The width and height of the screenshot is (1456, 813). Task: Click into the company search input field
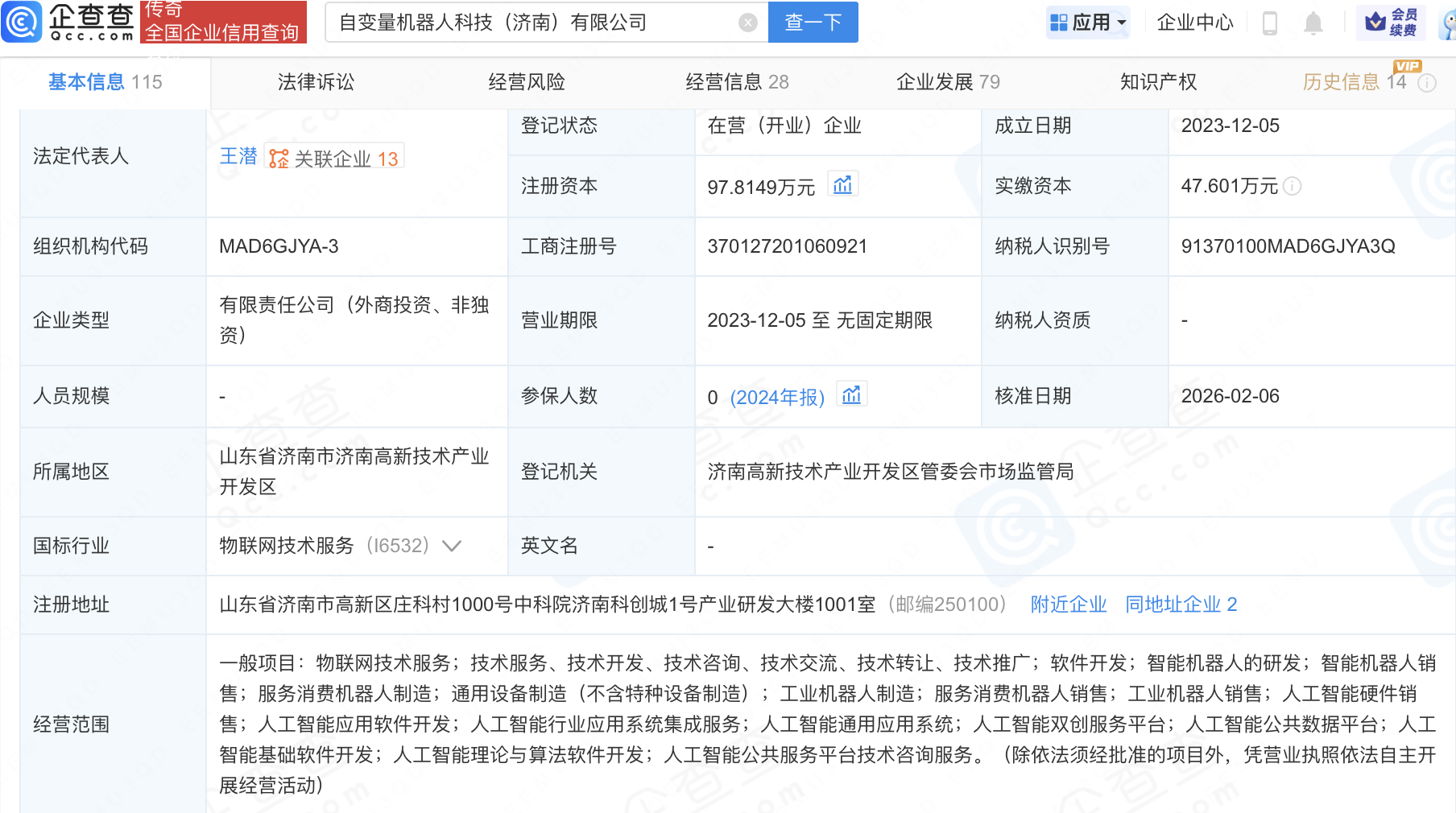click(532, 23)
